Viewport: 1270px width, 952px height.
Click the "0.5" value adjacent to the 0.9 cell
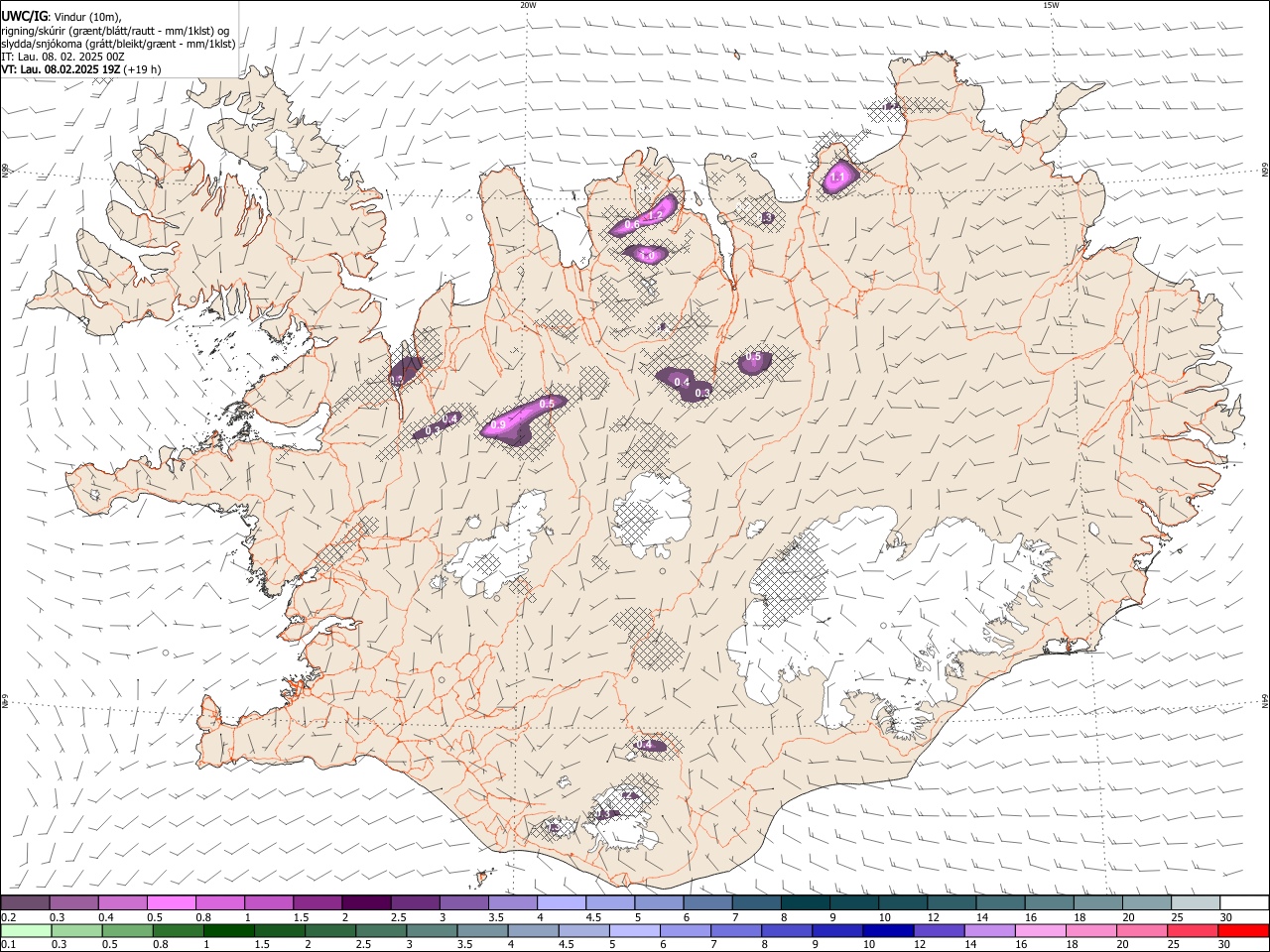[x=547, y=405]
